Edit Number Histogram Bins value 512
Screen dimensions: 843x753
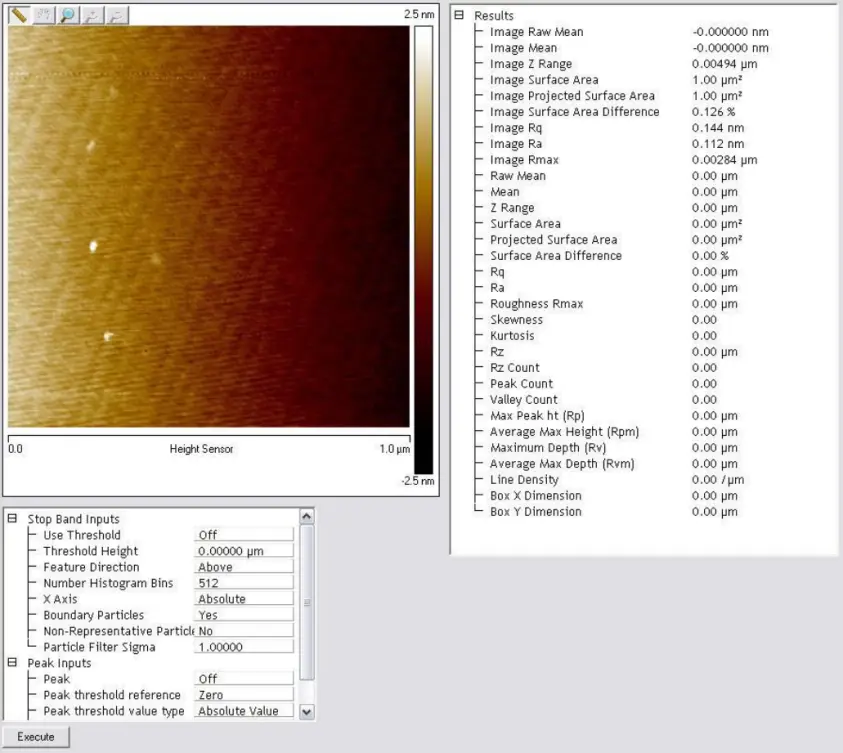pyautogui.click(x=244, y=583)
